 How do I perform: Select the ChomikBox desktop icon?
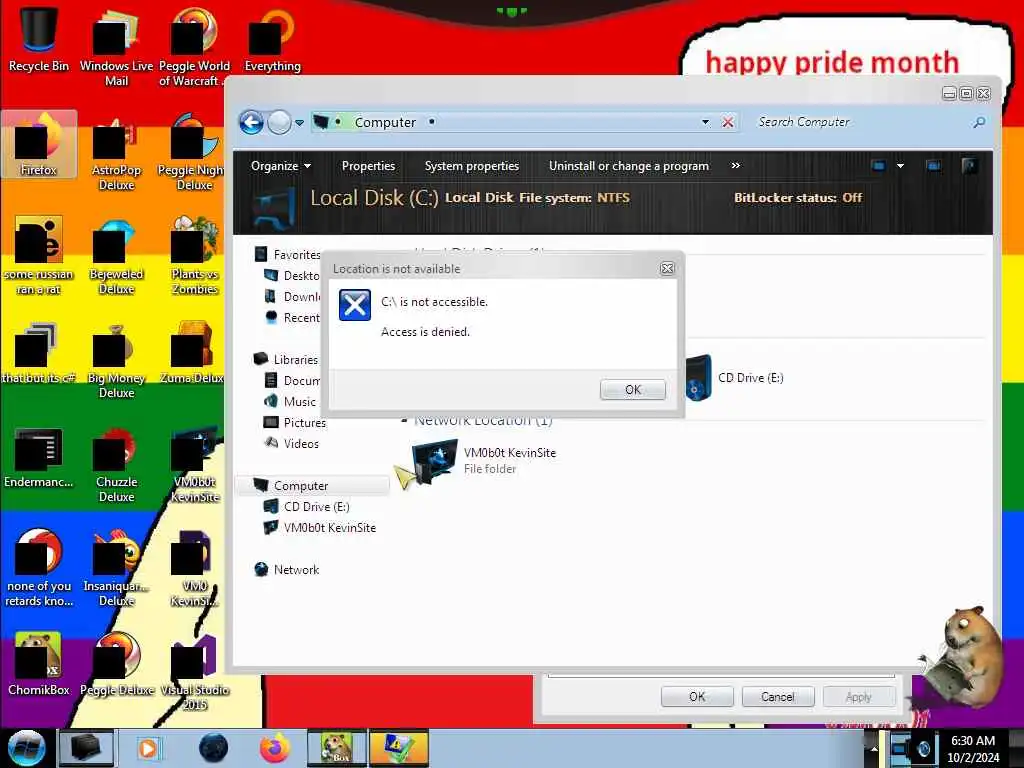coord(39,664)
